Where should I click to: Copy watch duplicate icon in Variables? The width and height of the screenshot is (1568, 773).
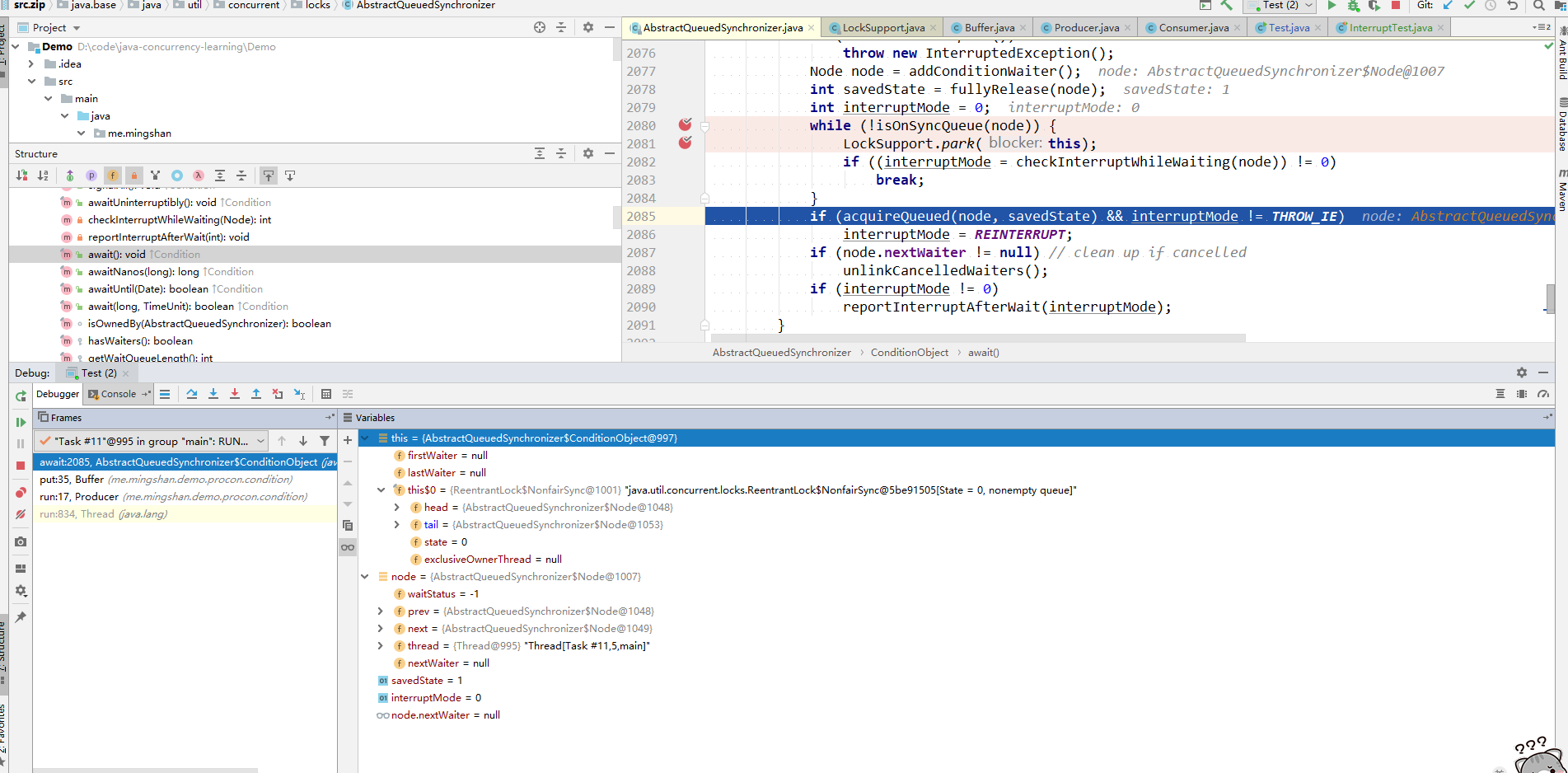[x=348, y=526]
